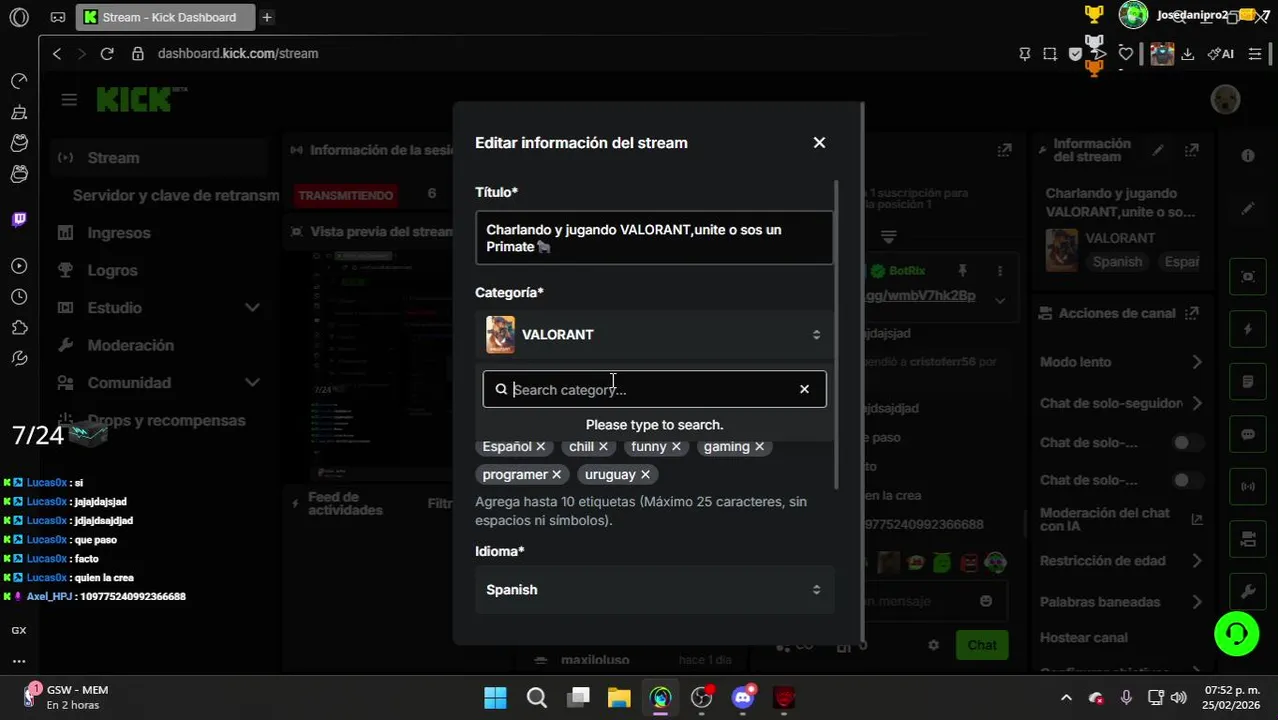Screen dimensions: 1278x720
Task: Open a new browser tab
Action: [267, 17]
